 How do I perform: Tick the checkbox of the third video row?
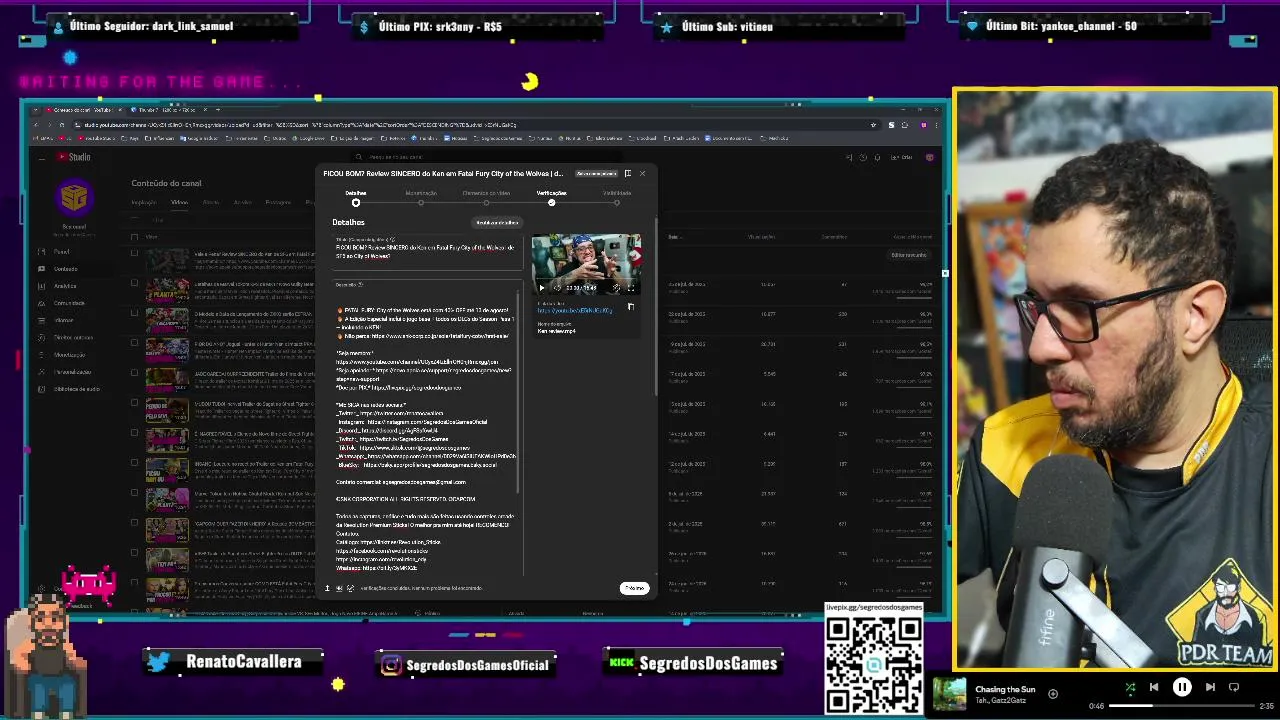coord(134,314)
